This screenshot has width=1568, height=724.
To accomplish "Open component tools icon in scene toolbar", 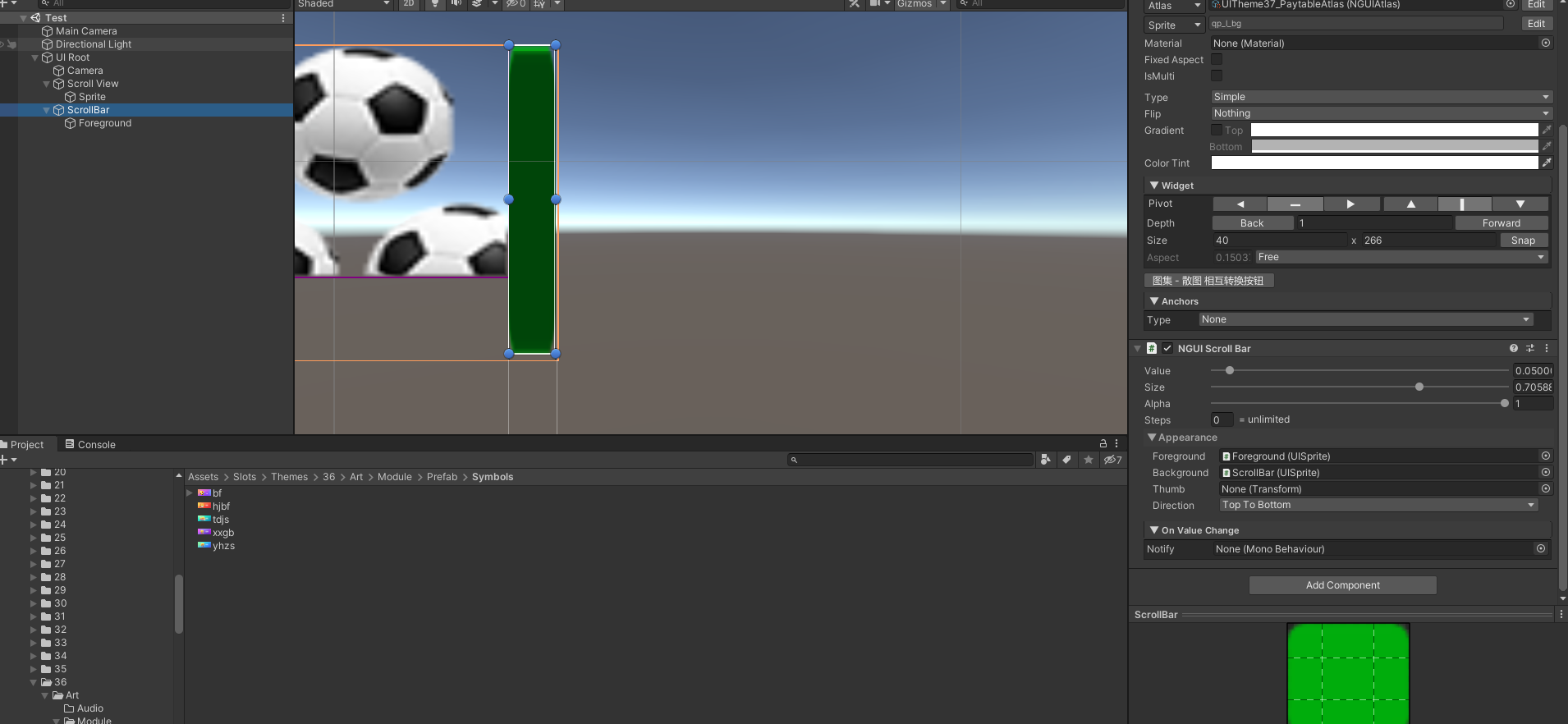I will 855,3.
